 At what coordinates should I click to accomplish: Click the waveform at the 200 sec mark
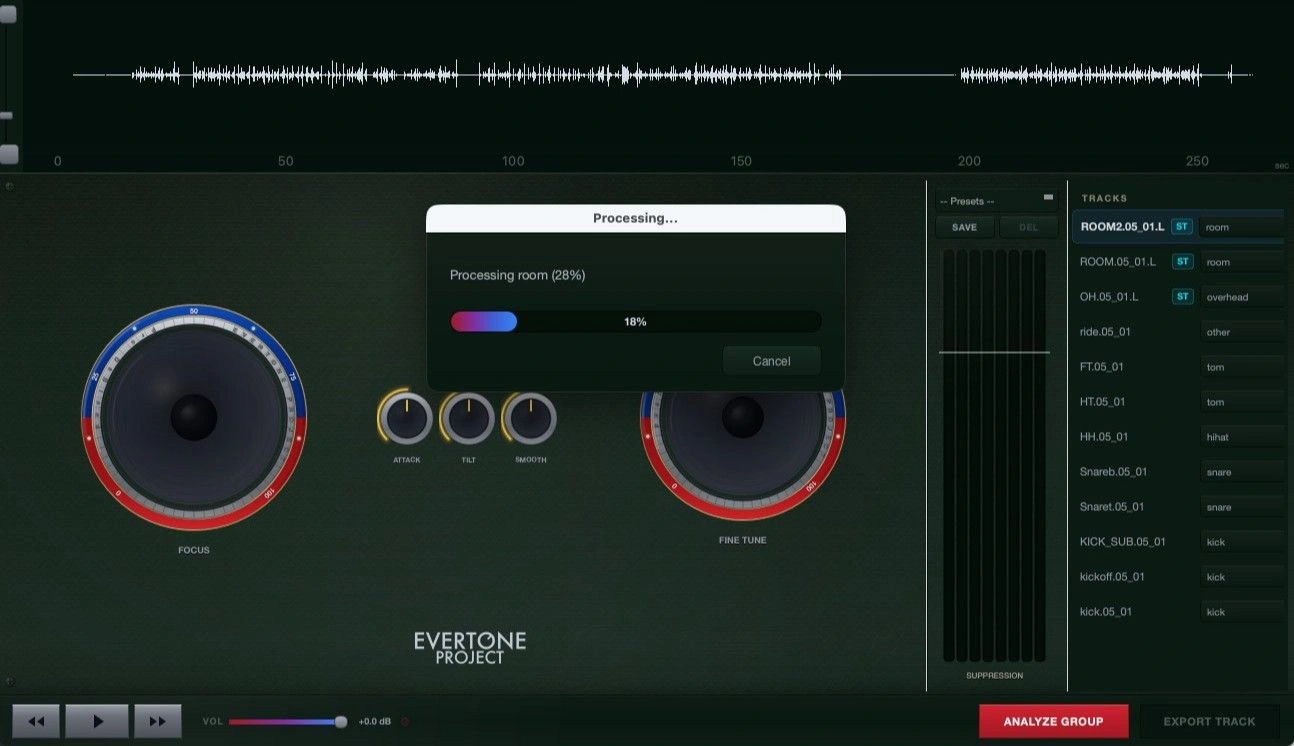pyautogui.click(x=969, y=75)
